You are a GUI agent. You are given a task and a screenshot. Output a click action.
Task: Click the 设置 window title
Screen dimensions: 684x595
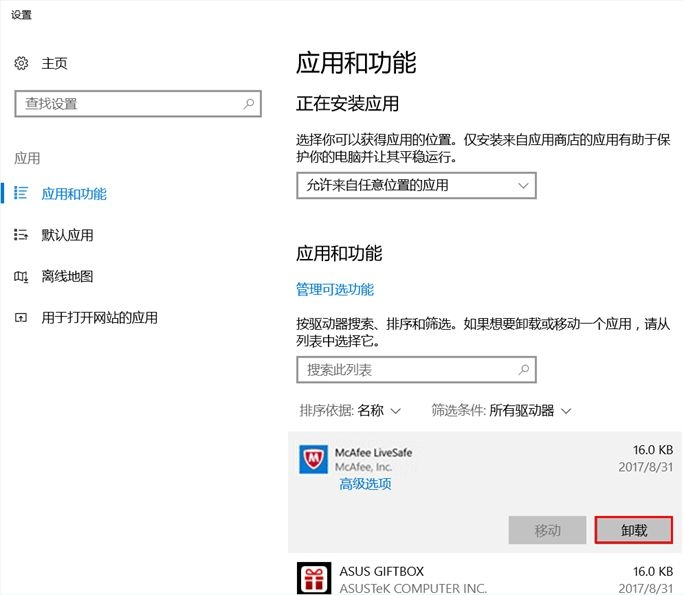click(21, 15)
